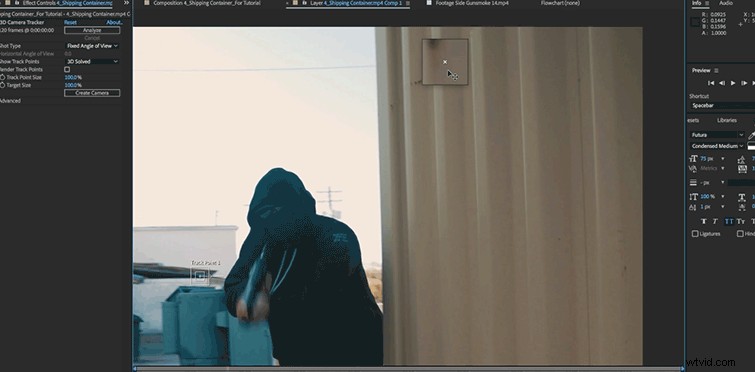Viewport: 755px width, 372px height.
Task: Click the horizontal scrollbar below the viewer
Action: [x=408, y=369]
